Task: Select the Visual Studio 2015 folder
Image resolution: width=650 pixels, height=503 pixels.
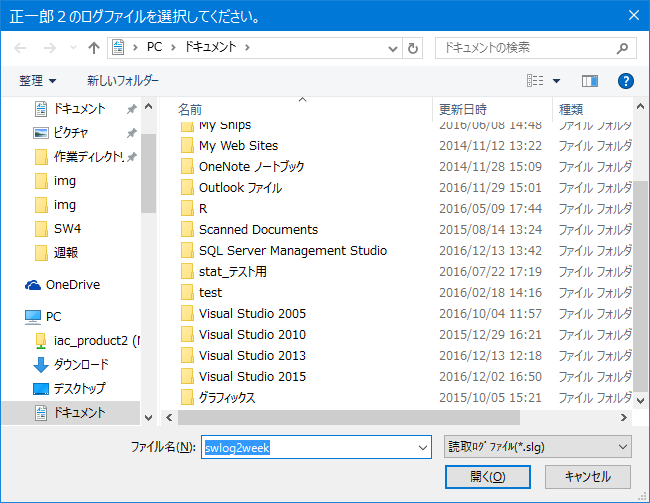Action: 252,377
